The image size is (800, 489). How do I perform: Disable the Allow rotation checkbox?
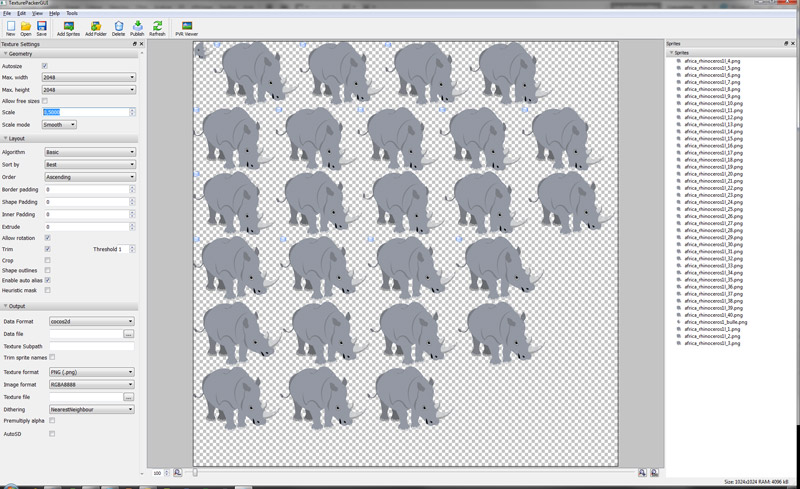point(47,238)
